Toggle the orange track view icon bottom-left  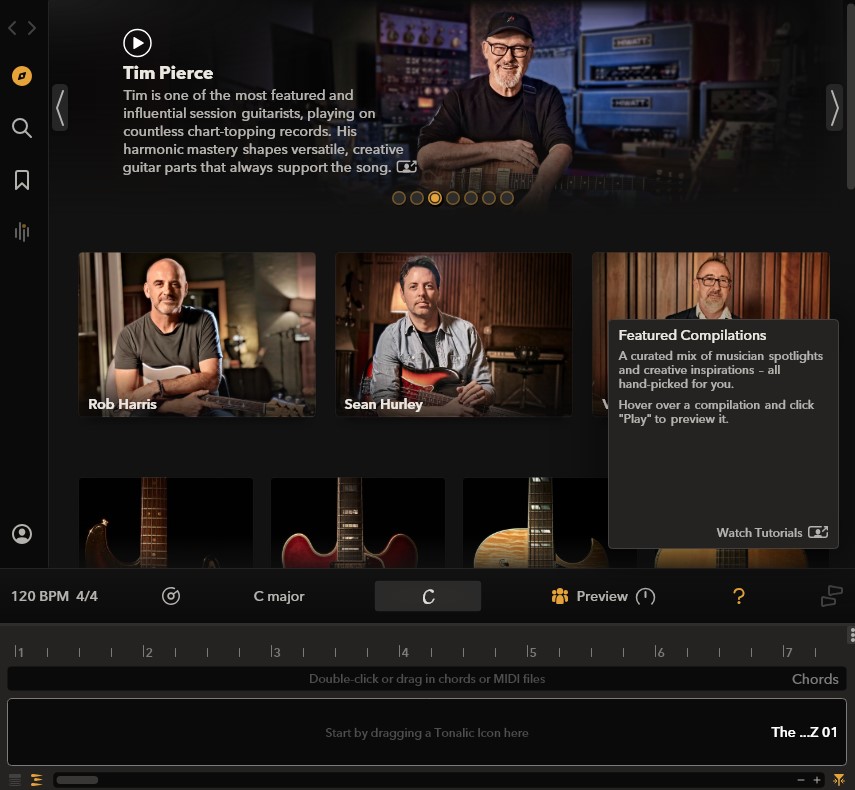click(x=37, y=780)
